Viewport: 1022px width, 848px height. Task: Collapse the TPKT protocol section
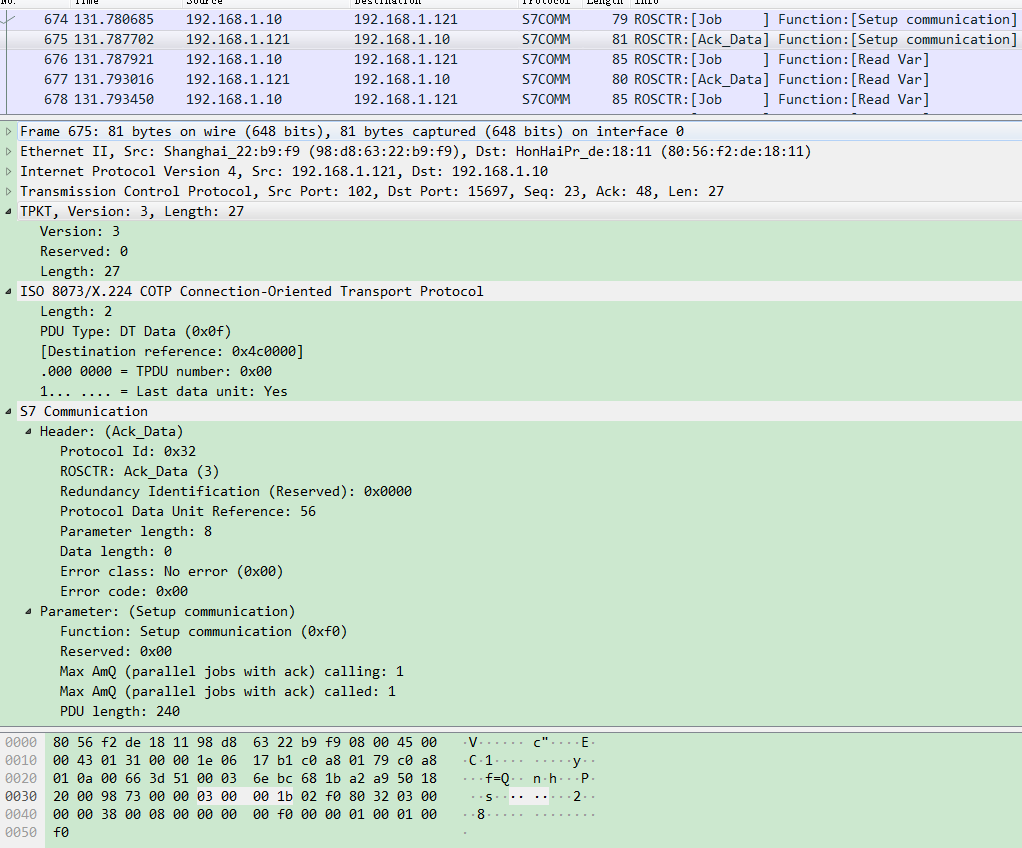point(9,211)
